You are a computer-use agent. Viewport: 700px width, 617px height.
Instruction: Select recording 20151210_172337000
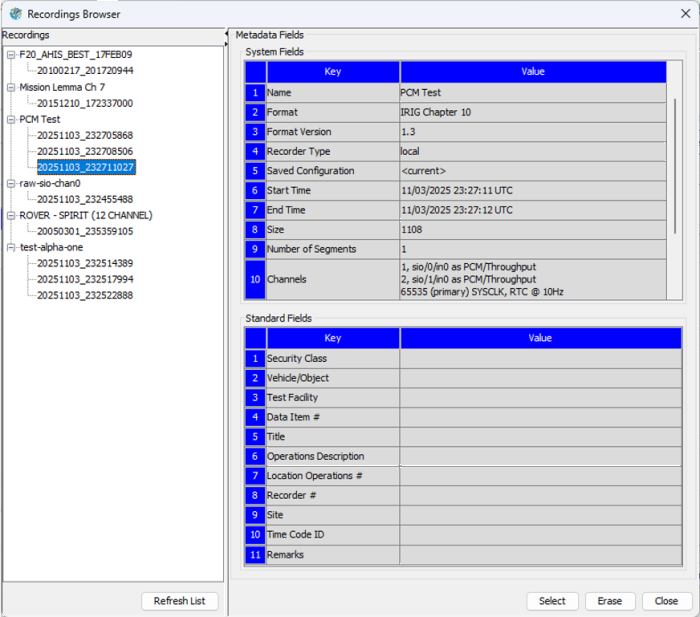click(85, 103)
